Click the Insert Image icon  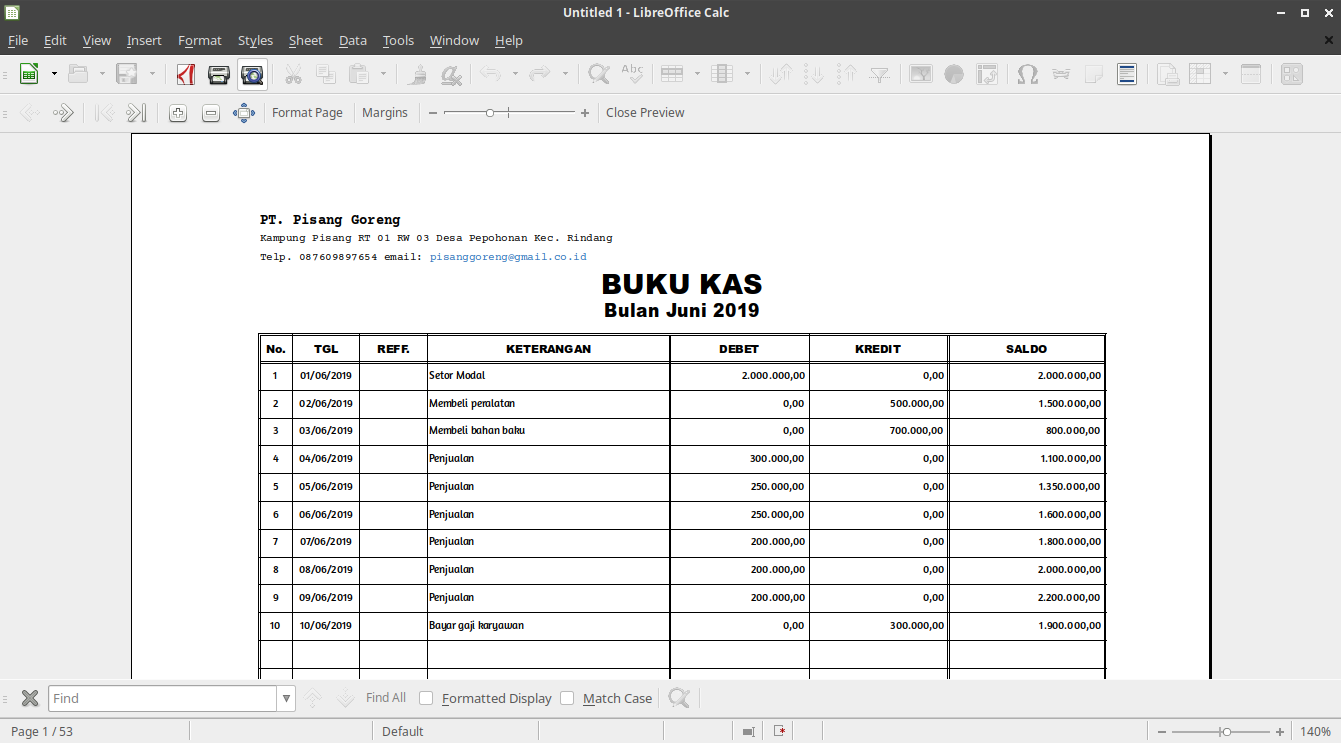coord(921,74)
